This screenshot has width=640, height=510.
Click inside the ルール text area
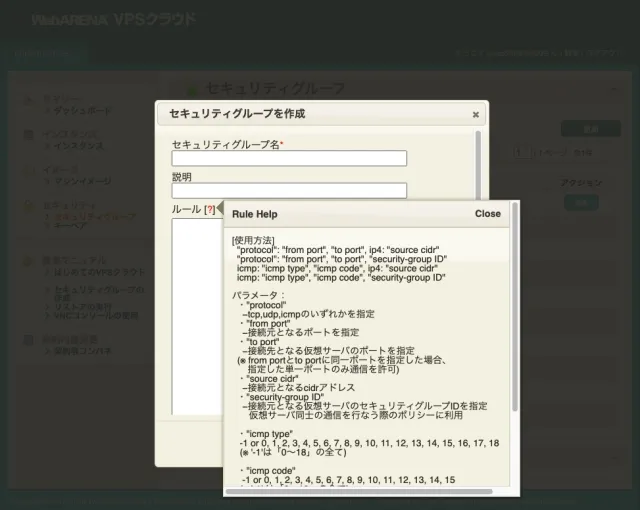pos(195,300)
